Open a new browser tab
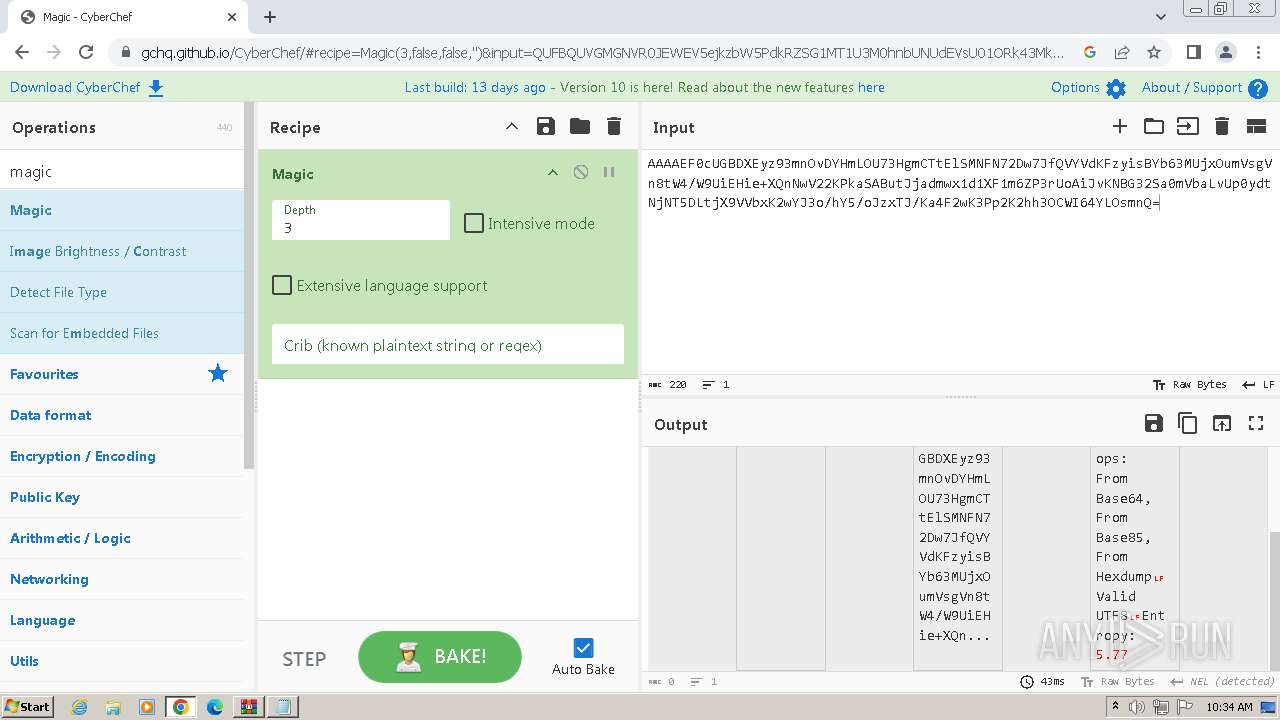 [270, 17]
